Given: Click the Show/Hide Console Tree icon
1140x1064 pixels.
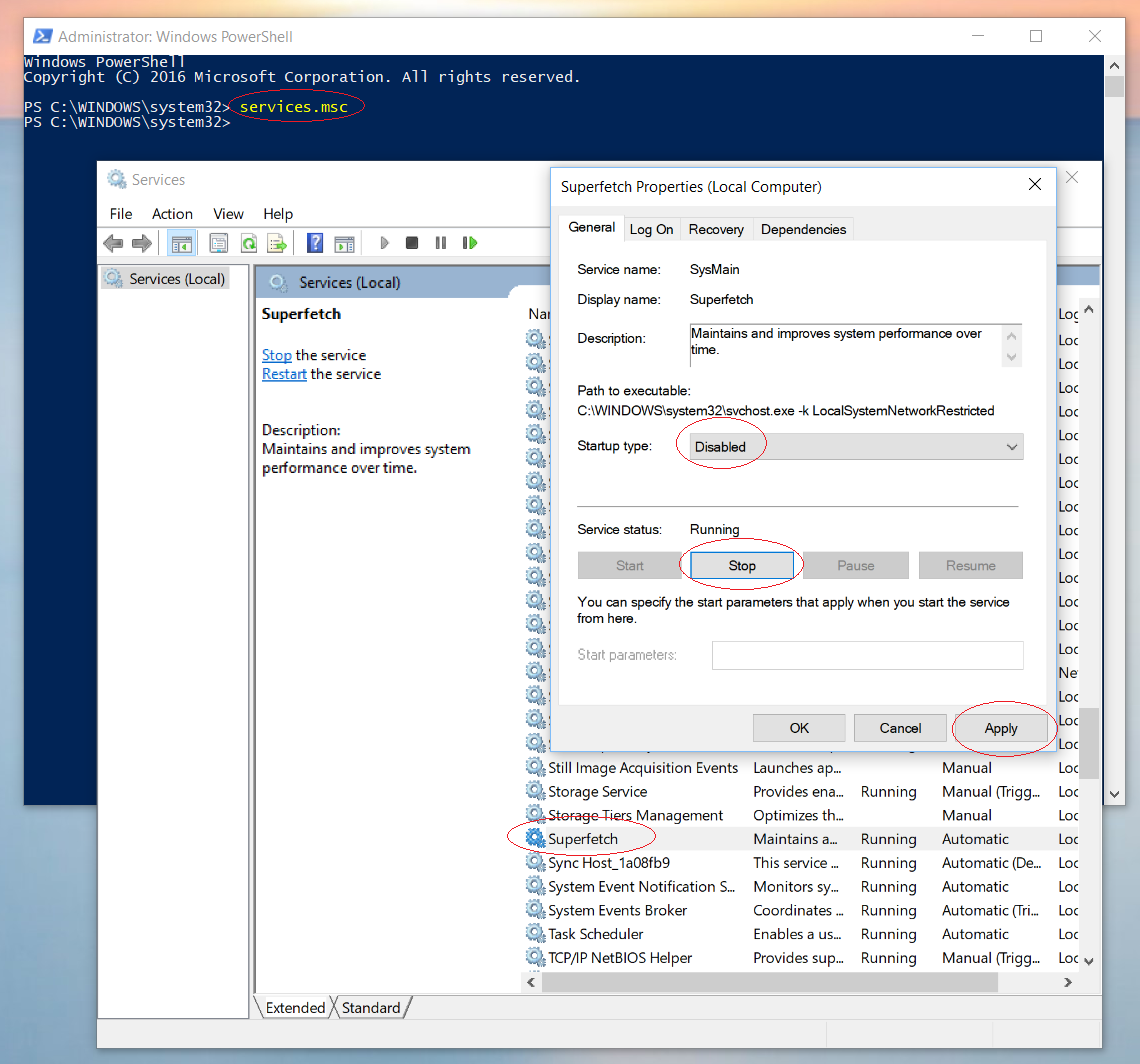Looking at the screenshot, I should coord(182,243).
